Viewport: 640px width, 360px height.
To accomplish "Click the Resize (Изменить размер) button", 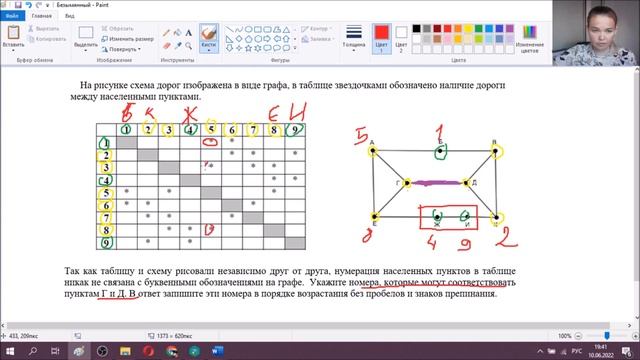I will (x=127, y=39).
